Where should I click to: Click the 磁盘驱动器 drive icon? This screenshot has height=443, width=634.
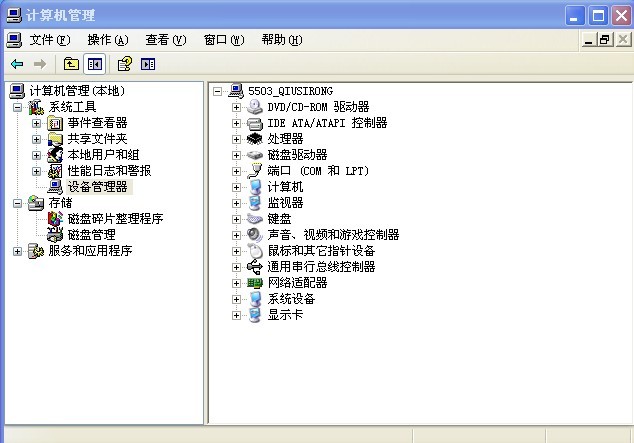255,155
